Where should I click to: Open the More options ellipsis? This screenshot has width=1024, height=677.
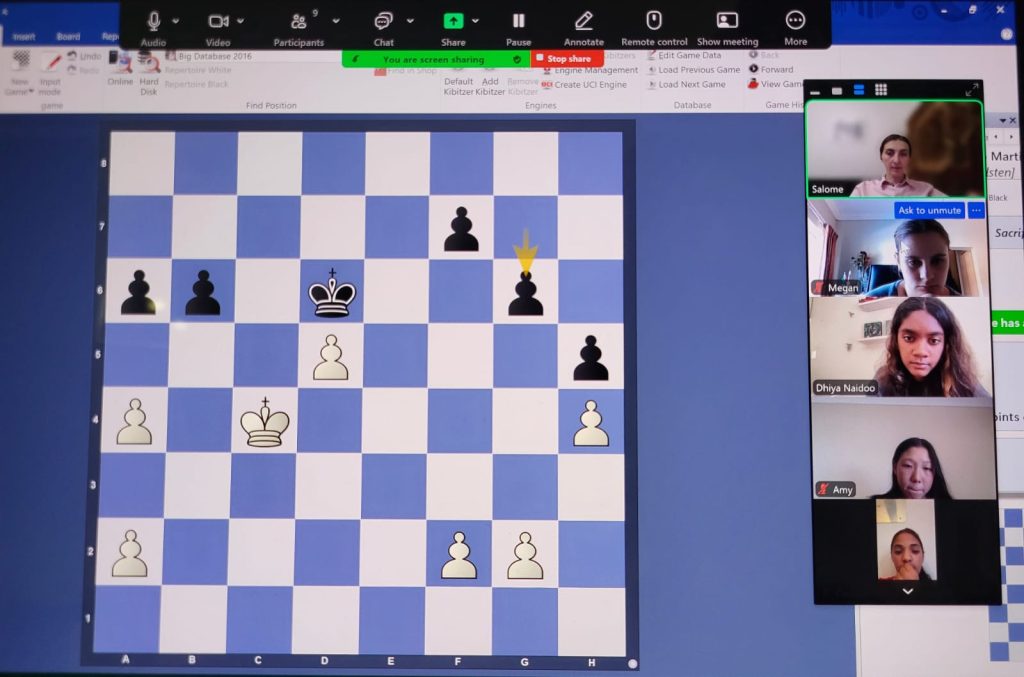[795, 21]
